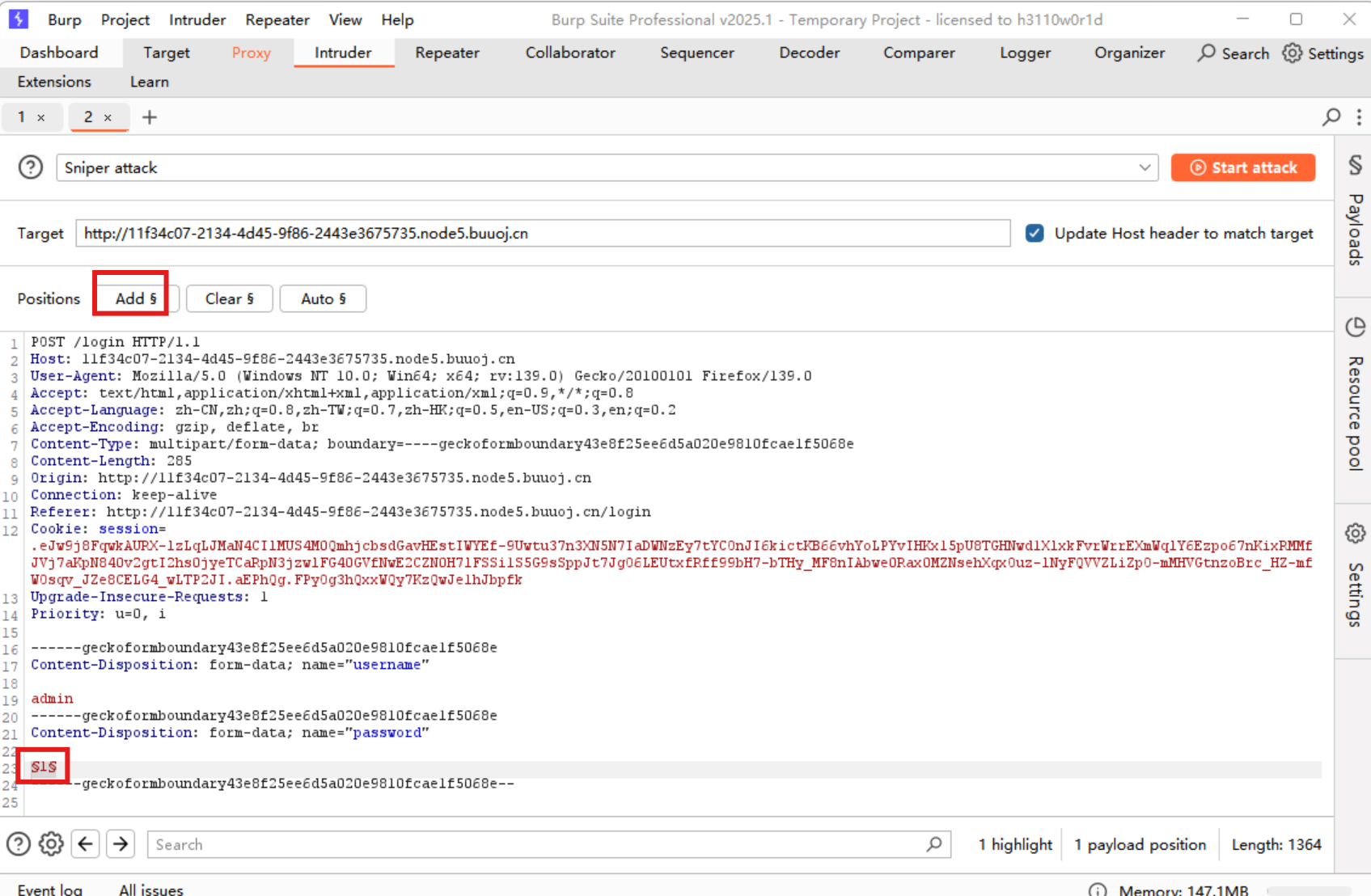This screenshot has height=896, width=1371.
Task: Click the Burp Suite lightning logo icon
Action: 18,19
